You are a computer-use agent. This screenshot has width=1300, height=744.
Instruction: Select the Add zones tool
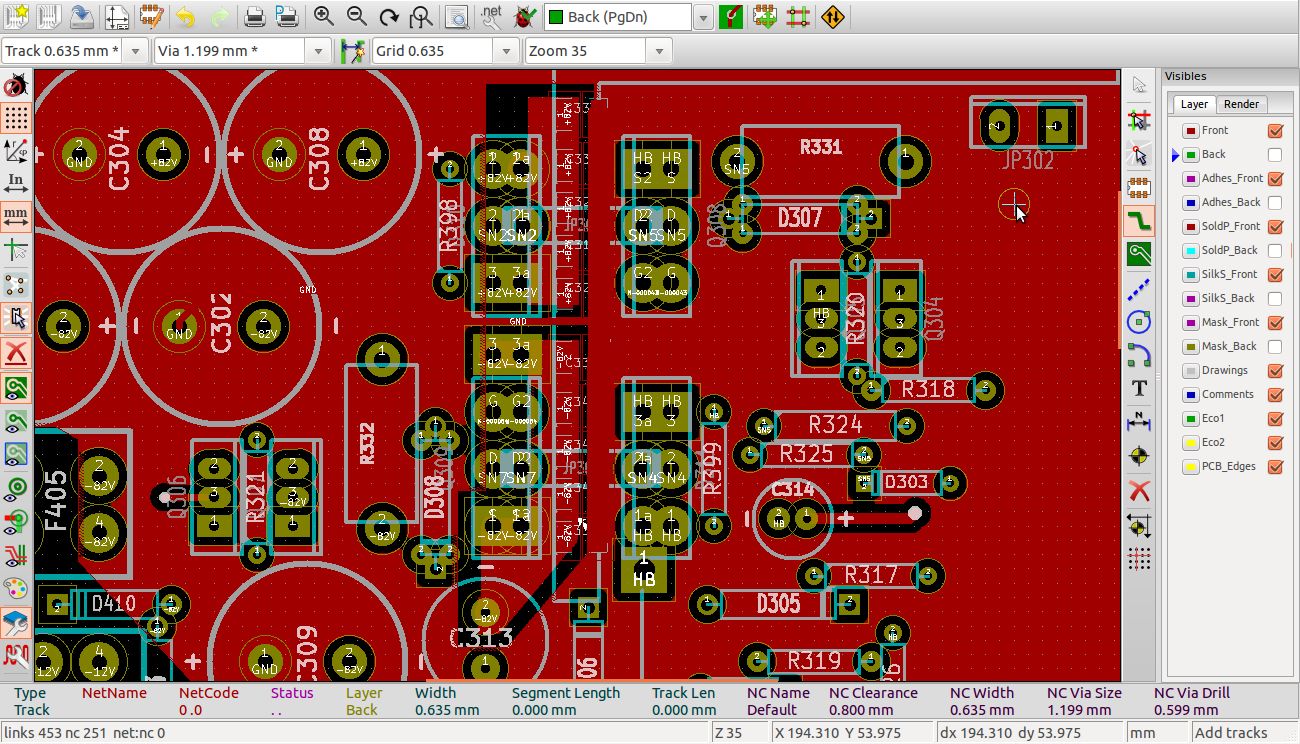point(1138,254)
